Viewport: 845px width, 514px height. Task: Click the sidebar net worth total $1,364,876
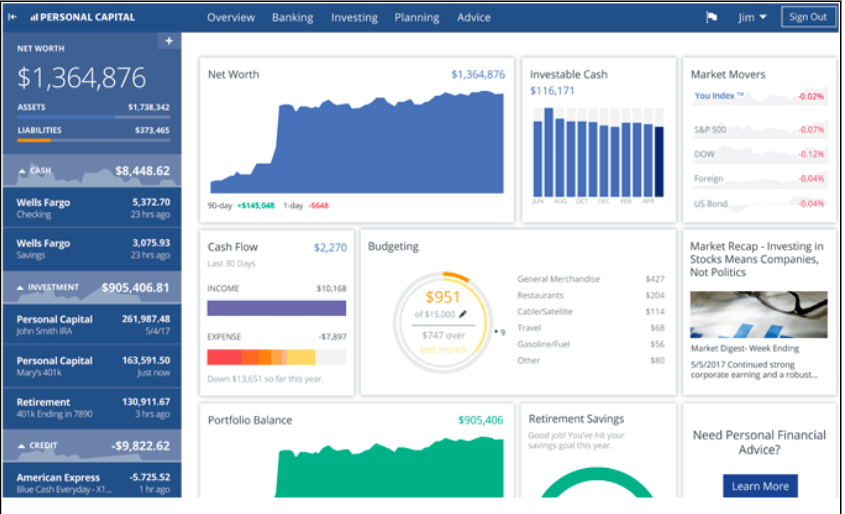(x=81, y=78)
